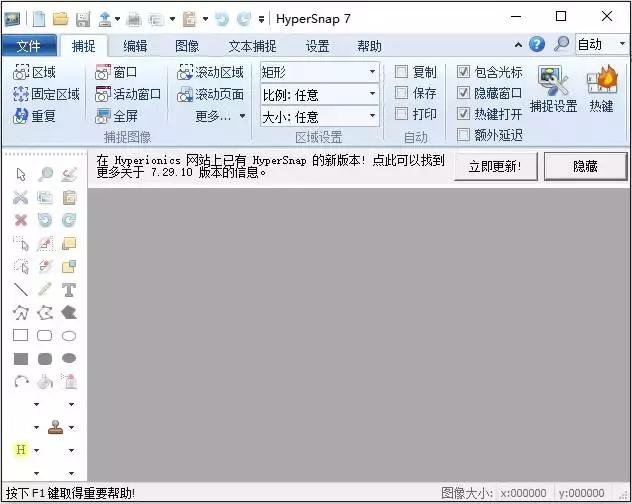Click the 固定区域 fixed region capture
Image resolution: width=632 pixels, height=504 pixels.
coord(46,94)
